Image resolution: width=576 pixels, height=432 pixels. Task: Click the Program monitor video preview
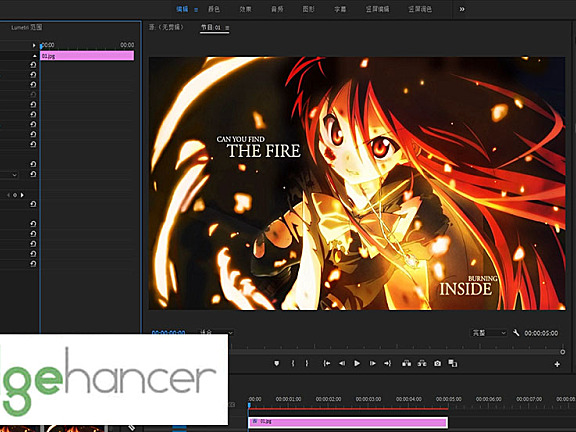[x=357, y=183]
